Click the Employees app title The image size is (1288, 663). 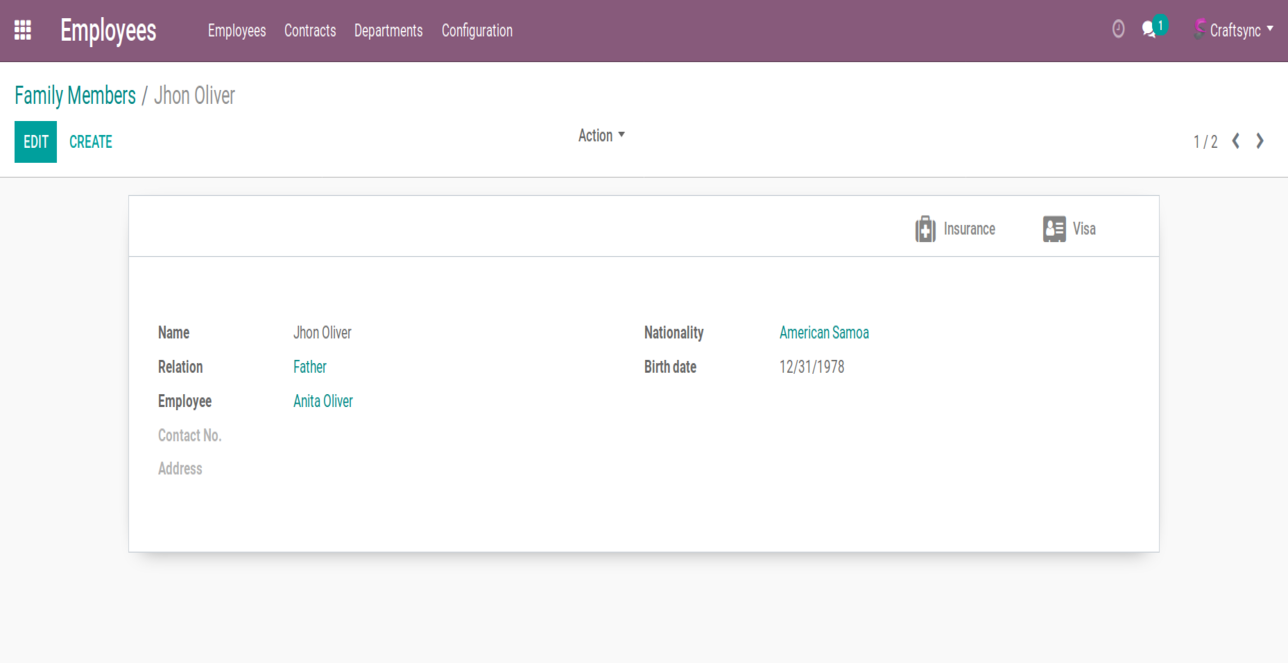(108, 31)
